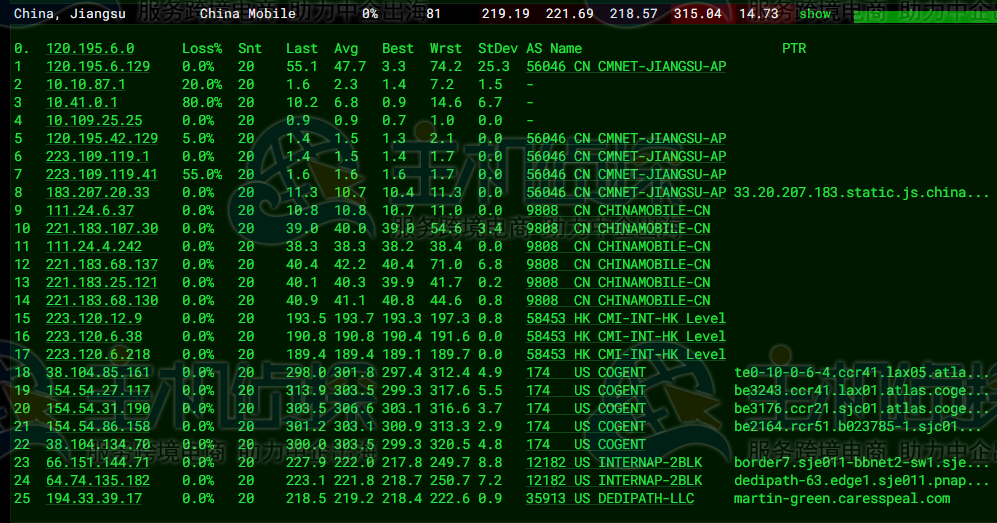Open INTERNAP-2BLK AS link on hop 23

click(614, 463)
